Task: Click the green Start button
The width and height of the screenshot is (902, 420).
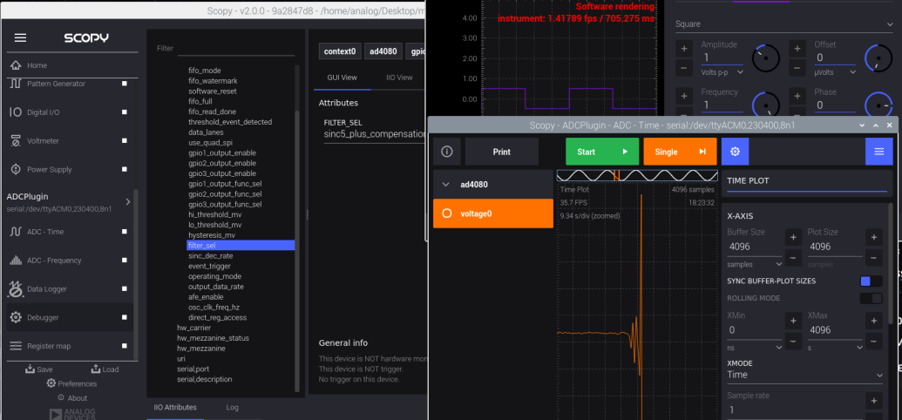Action: [x=601, y=152]
